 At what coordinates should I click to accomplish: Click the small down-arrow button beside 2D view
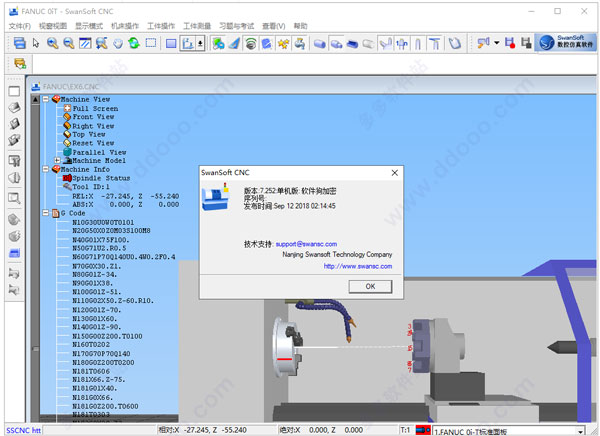201,43
